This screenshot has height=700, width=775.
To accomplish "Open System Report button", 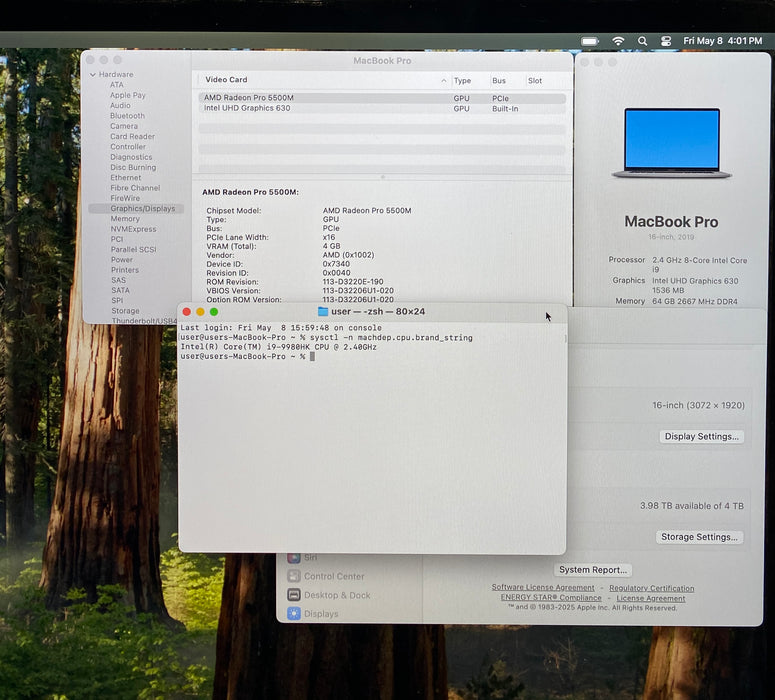I will tap(593, 570).
